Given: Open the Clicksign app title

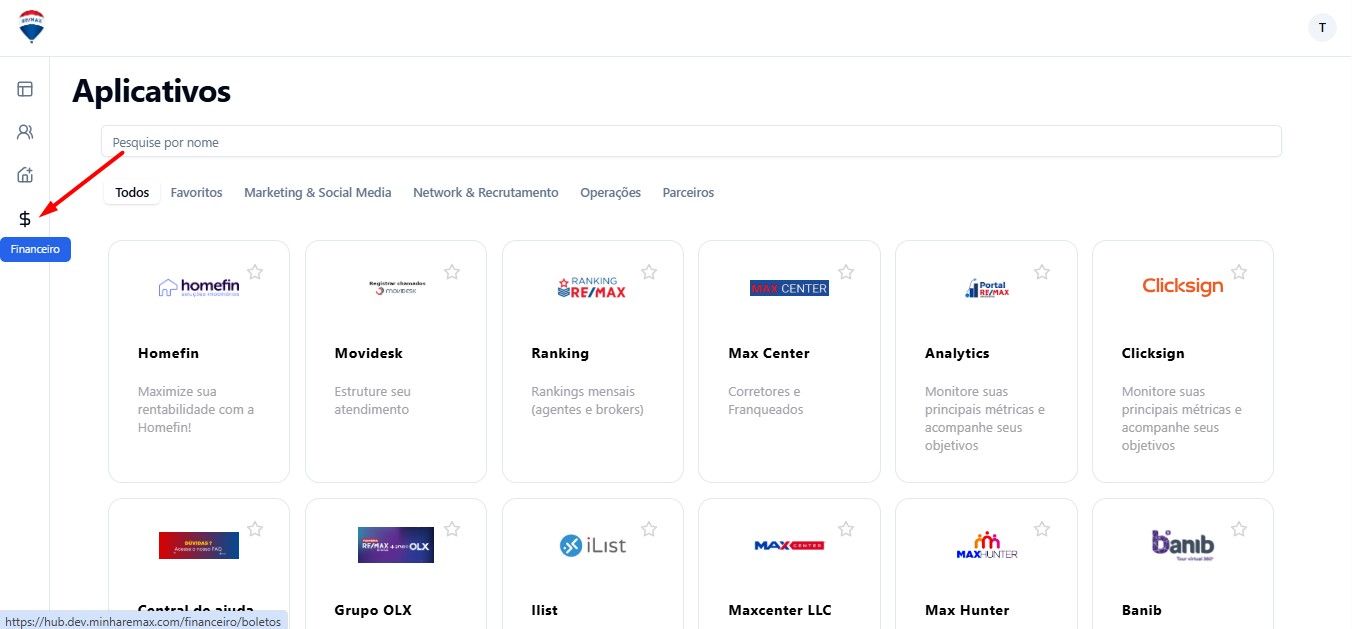Looking at the screenshot, I should pos(1153,353).
